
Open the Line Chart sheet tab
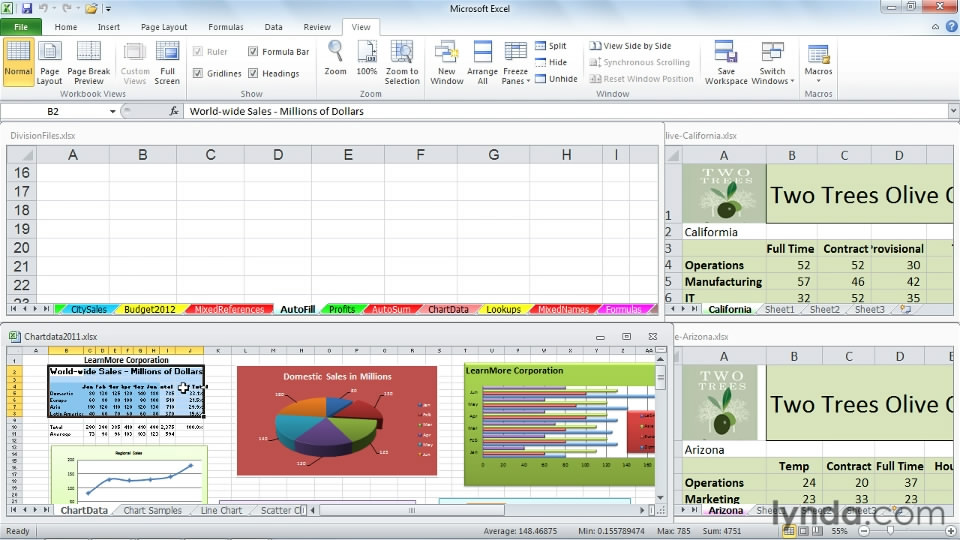221,510
